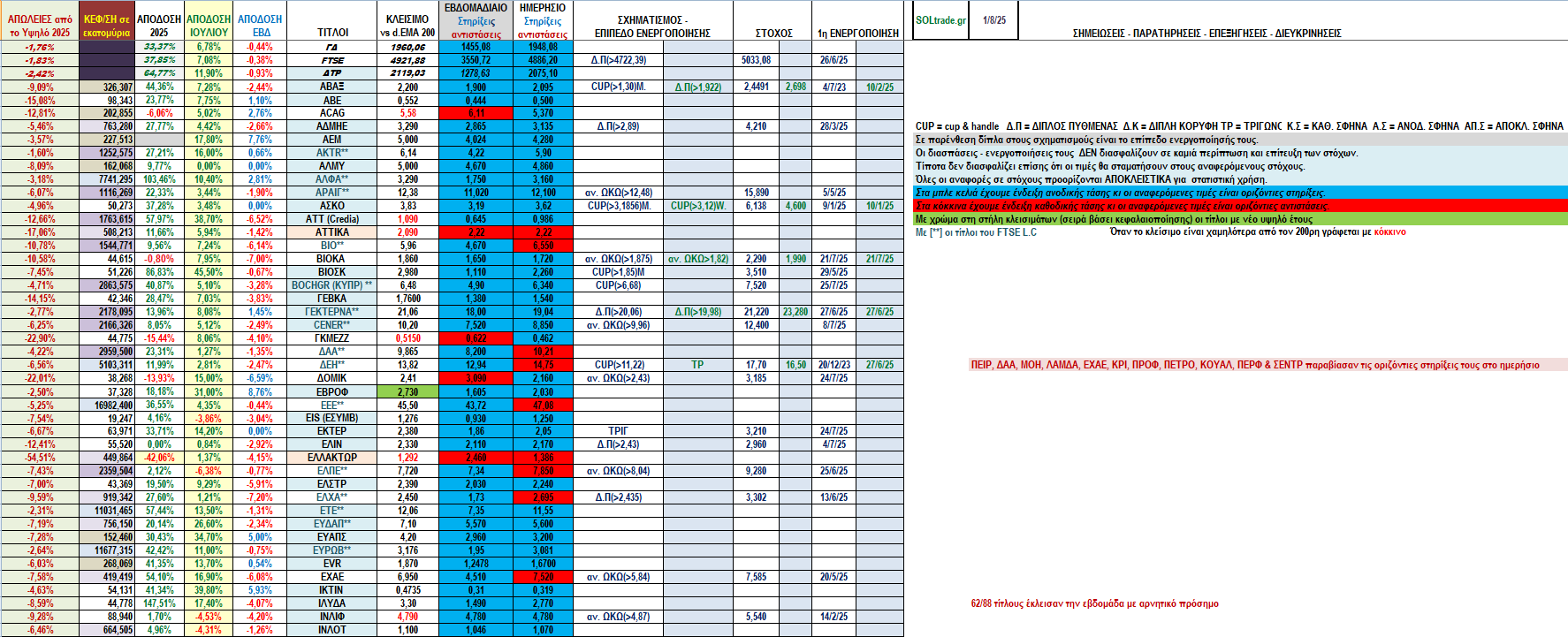Screen dimensions: 1568x637
Task: Select the ΒΙΟΣΚ ticker cell
Action: tap(332, 272)
